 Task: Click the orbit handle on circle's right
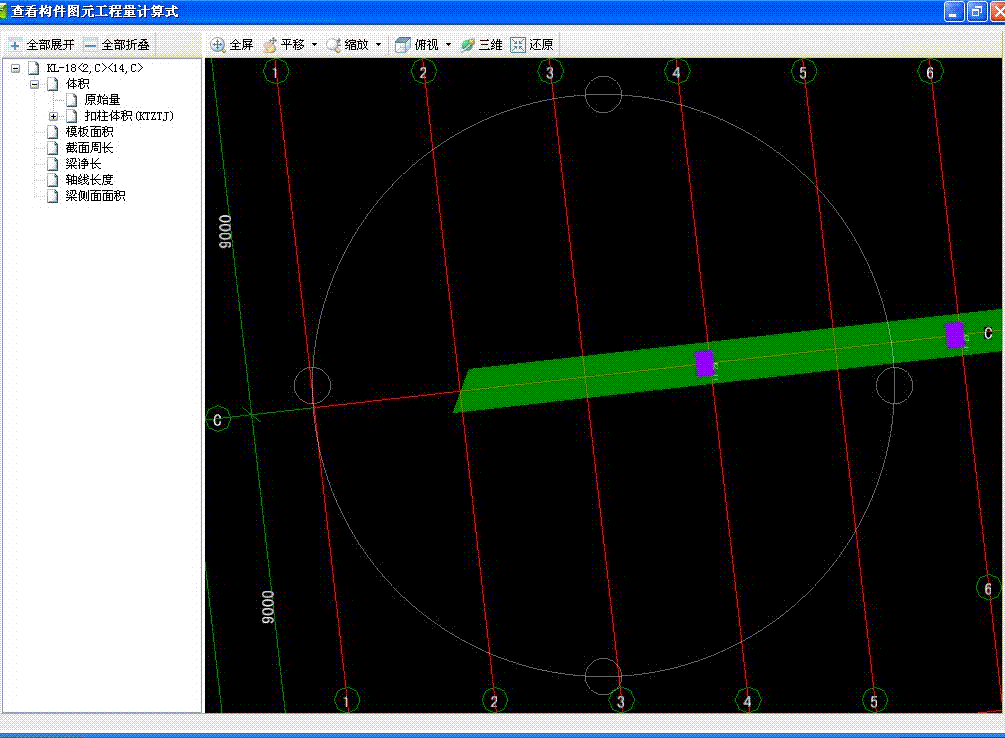894,385
